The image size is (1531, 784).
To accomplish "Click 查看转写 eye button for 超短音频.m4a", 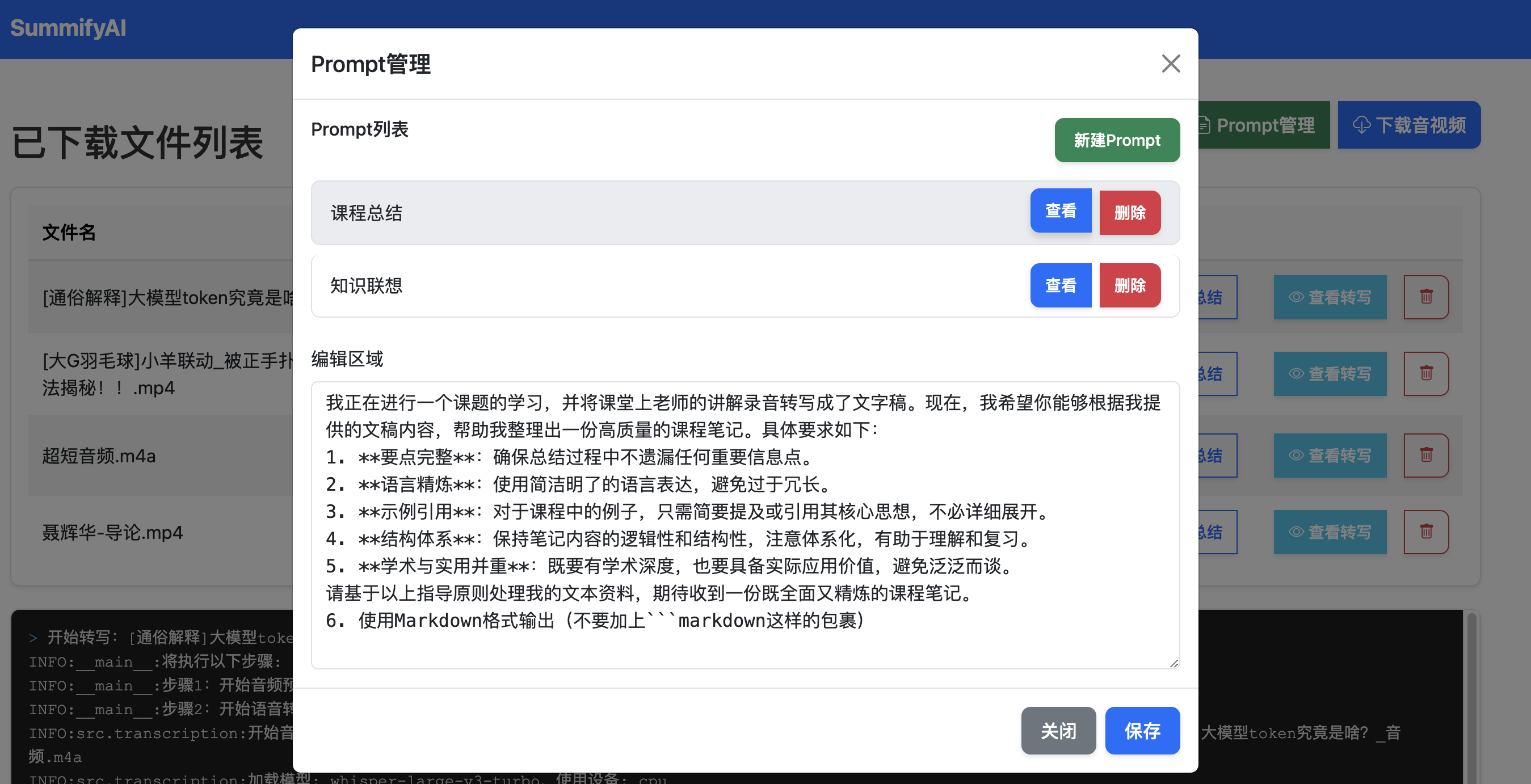I will pyautogui.click(x=1330, y=456).
